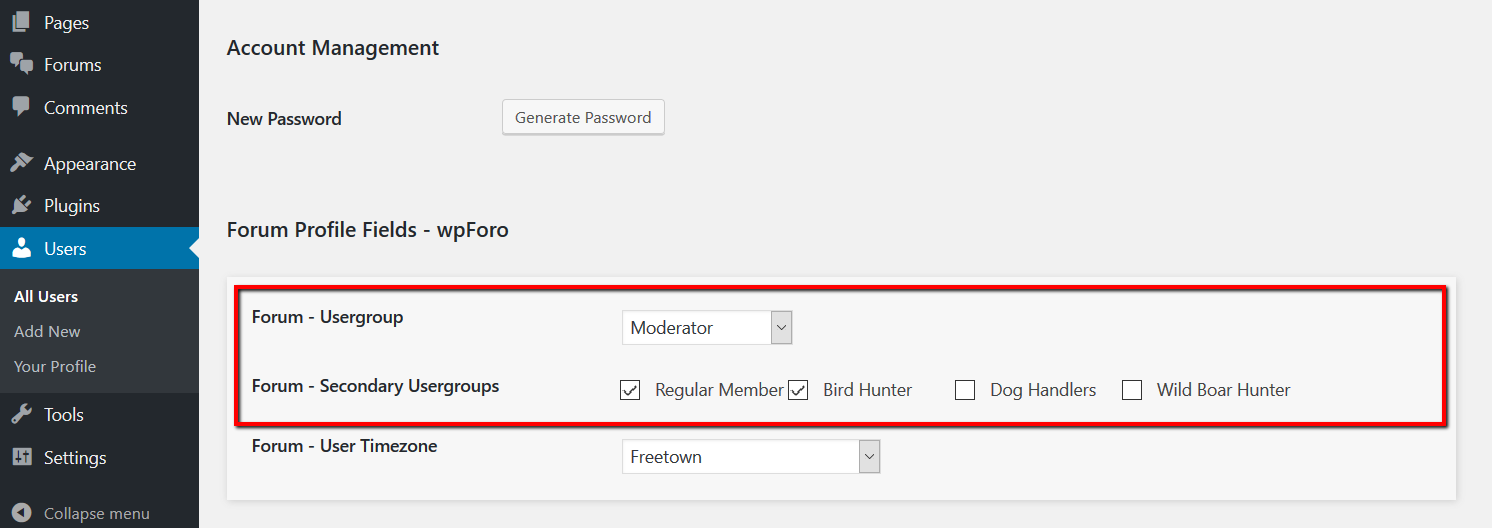Uncheck the Regular Member checkbox

[x=630, y=390]
